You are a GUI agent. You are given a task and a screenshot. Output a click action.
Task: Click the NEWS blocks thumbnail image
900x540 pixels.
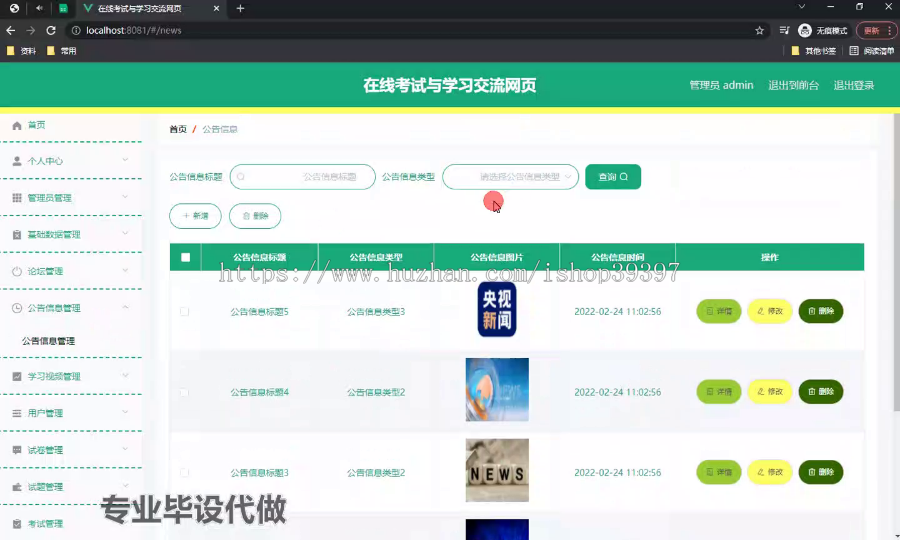tap(497, 470)
